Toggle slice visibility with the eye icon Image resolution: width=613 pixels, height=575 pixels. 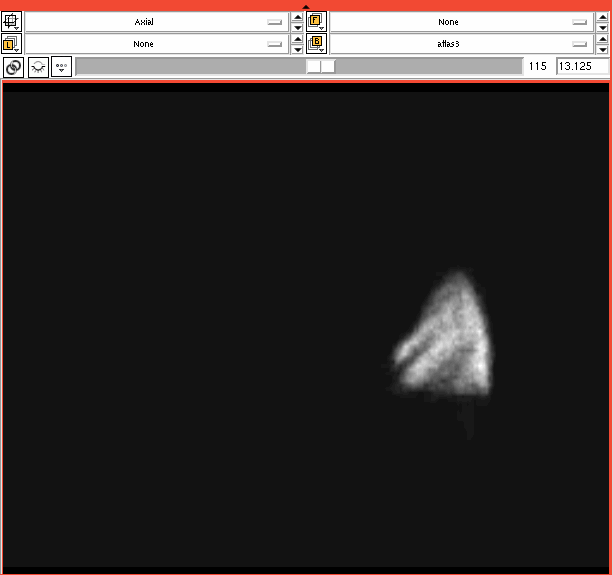(38, 67)
